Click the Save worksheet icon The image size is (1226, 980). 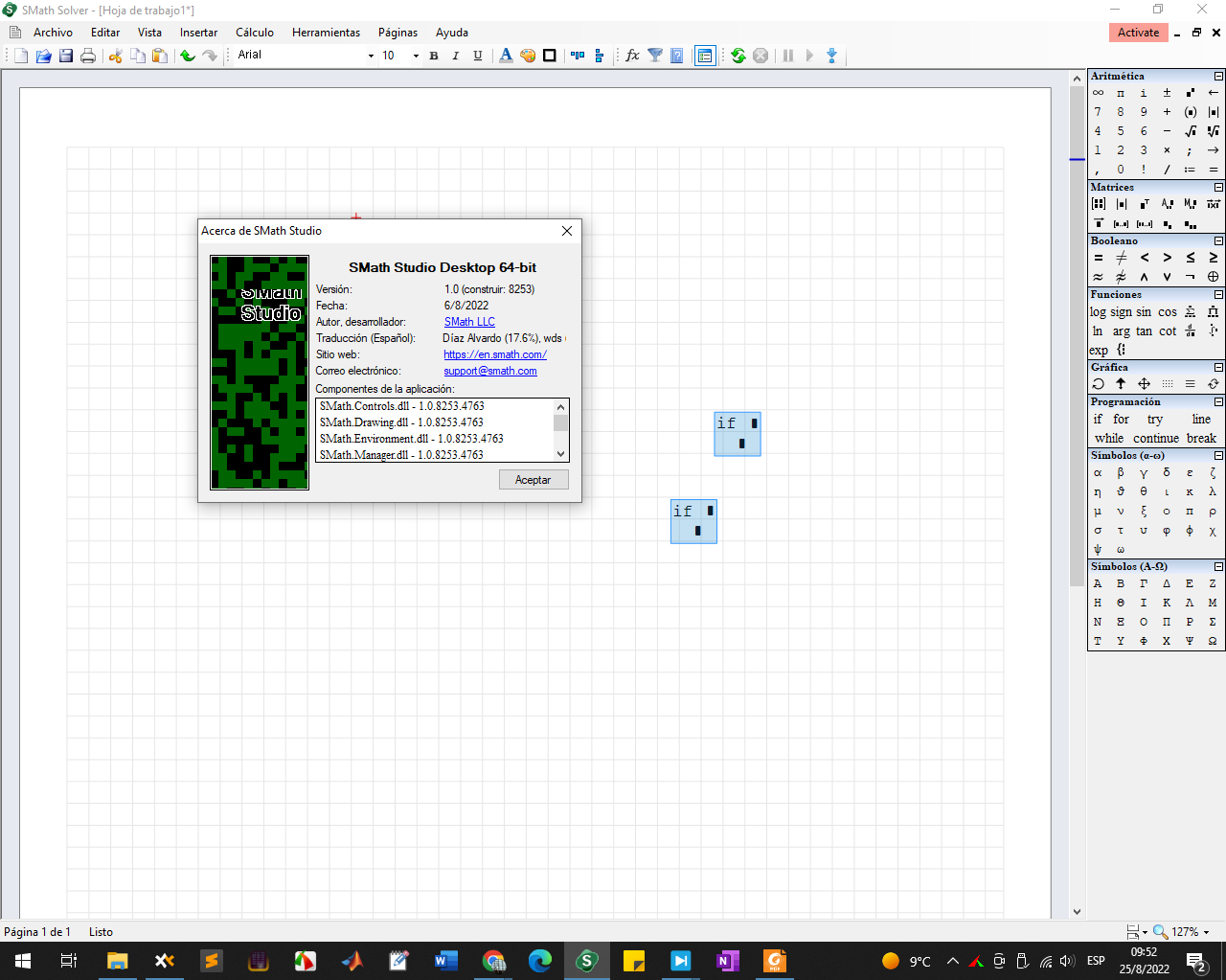pyautogui.click(x=66, y=56)
